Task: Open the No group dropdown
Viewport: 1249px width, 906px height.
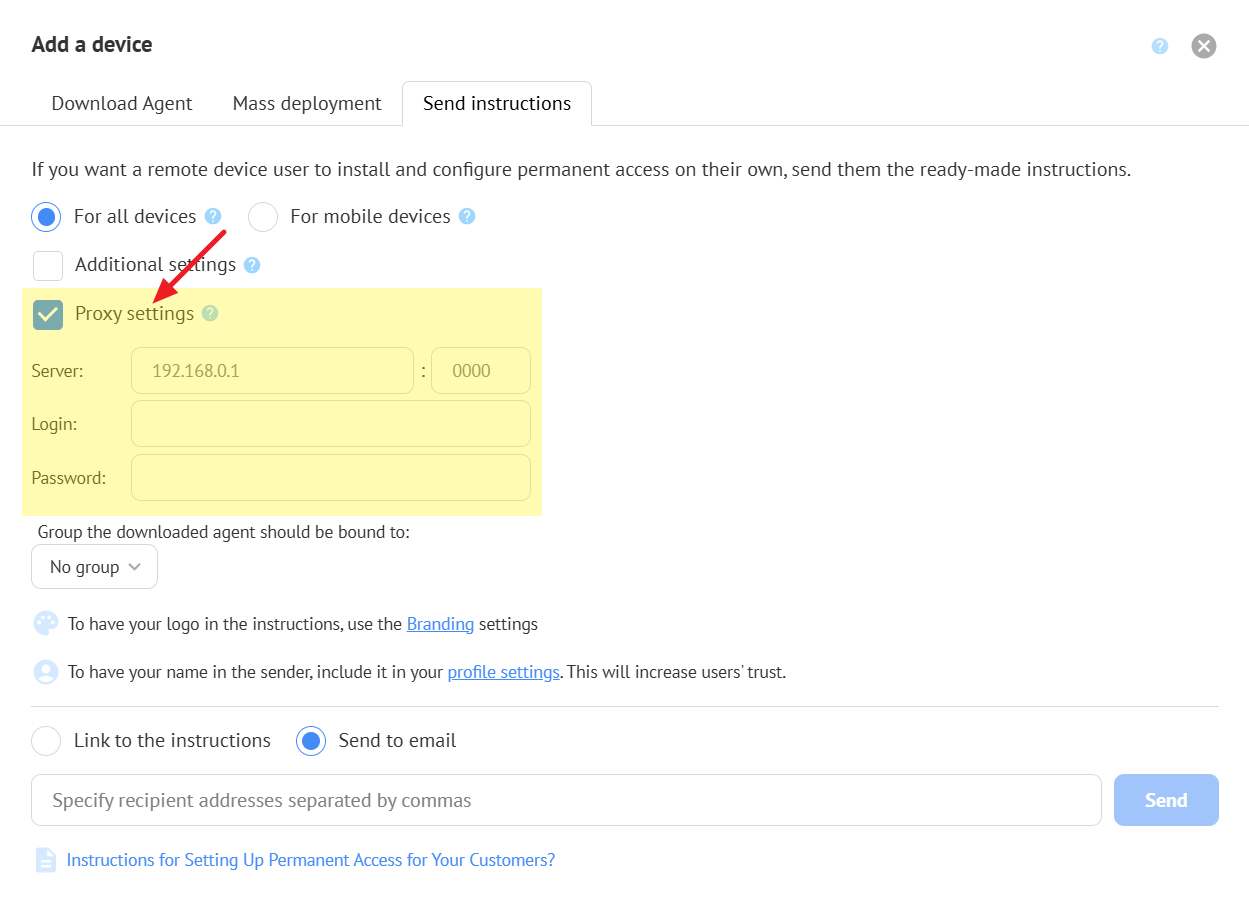Action: (x=94, y=567)
